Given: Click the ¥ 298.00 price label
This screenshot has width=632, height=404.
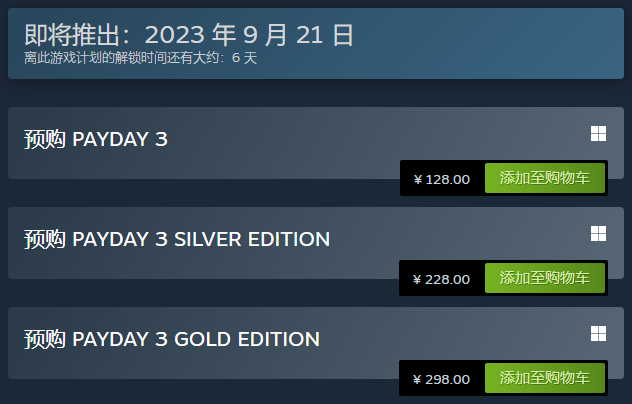Looking at the screenshot, I should coord(441,379).
